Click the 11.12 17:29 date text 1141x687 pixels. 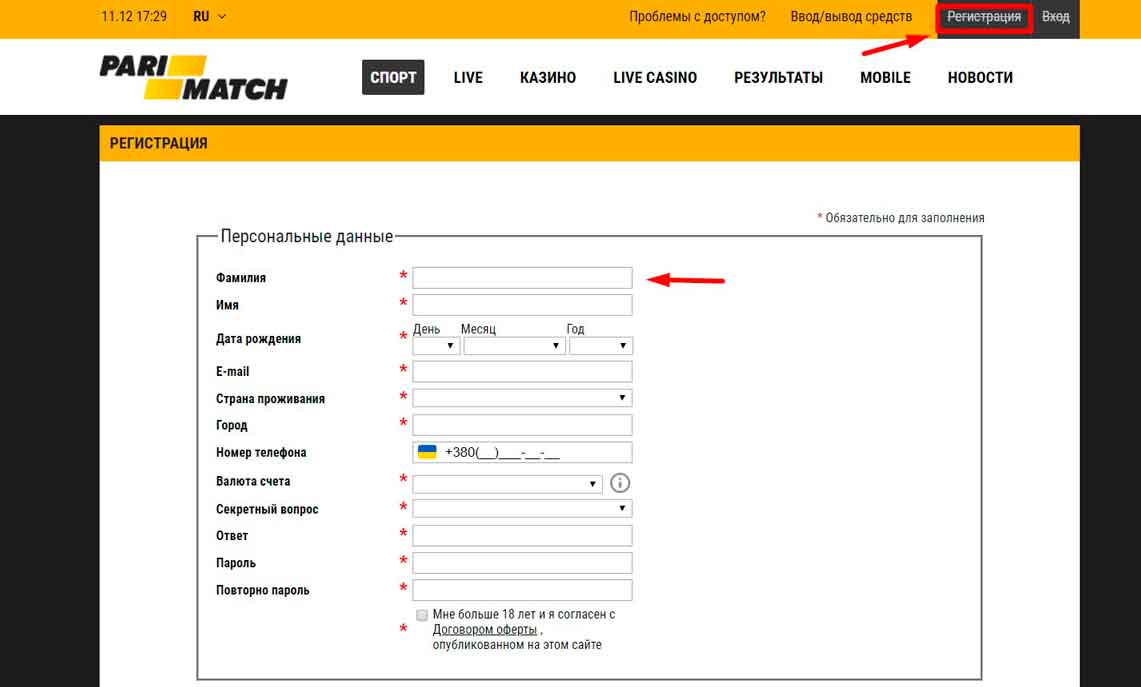[134, 16]
